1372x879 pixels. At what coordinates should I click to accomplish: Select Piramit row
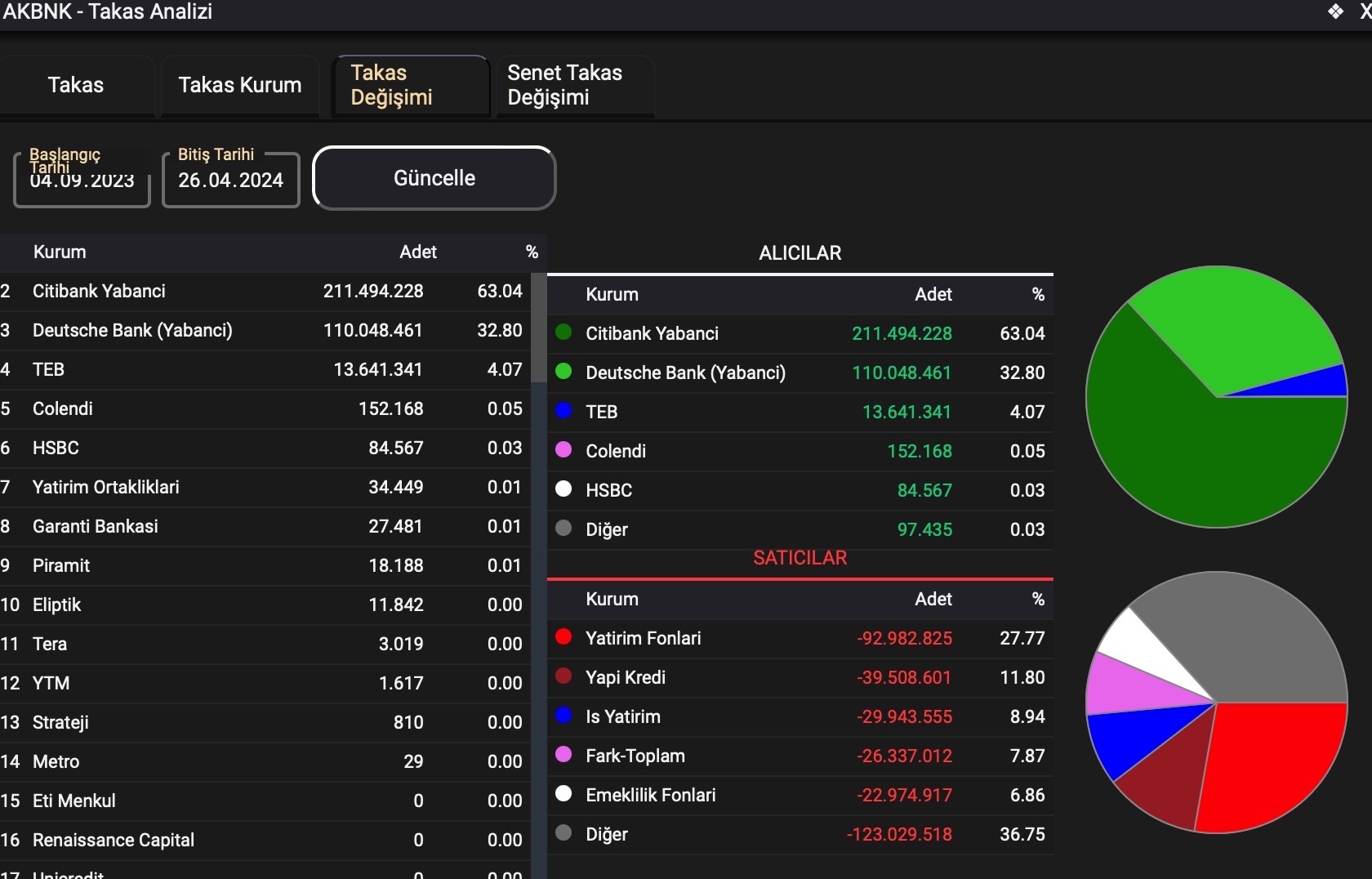(x=265, y=565)
